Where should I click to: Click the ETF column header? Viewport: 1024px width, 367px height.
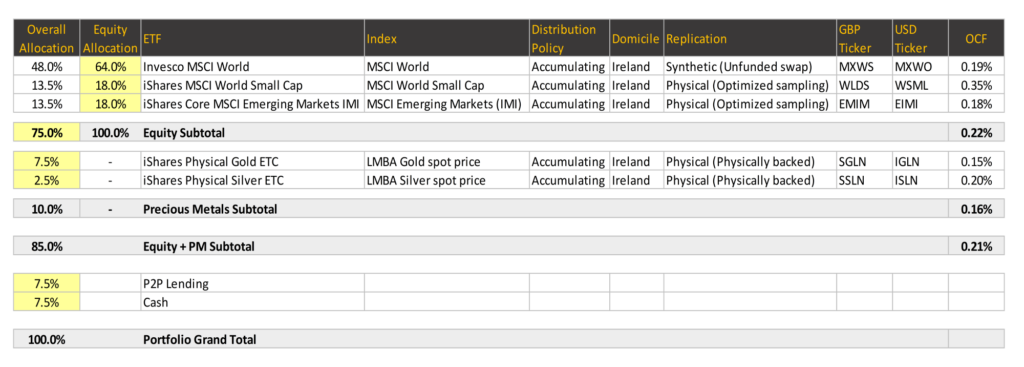click(x=252, y=39)
